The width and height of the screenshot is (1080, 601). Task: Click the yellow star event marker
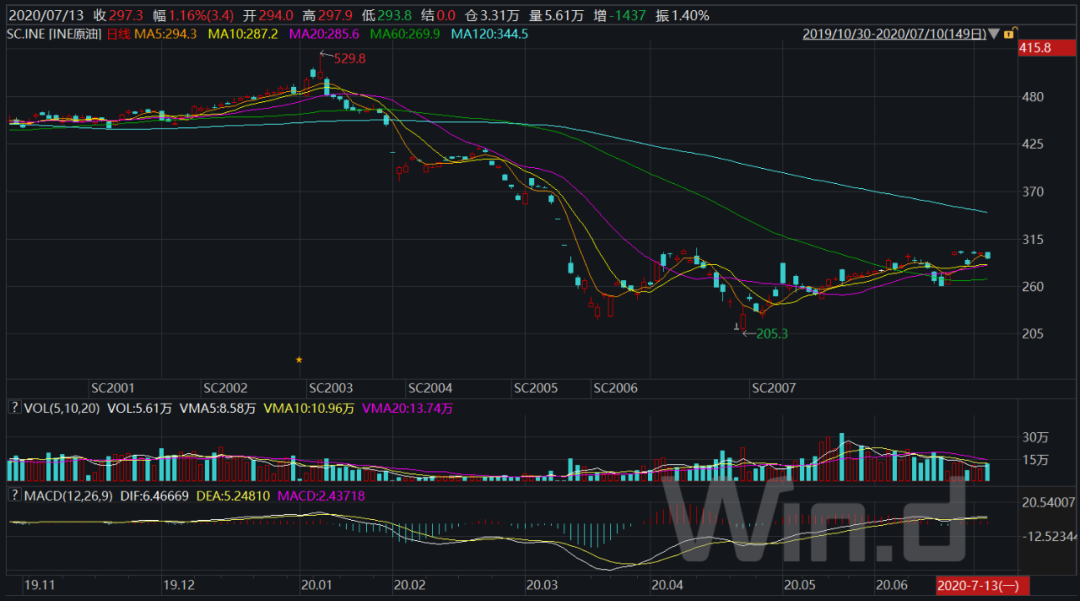pyautogui.click(x=299, y=360)
